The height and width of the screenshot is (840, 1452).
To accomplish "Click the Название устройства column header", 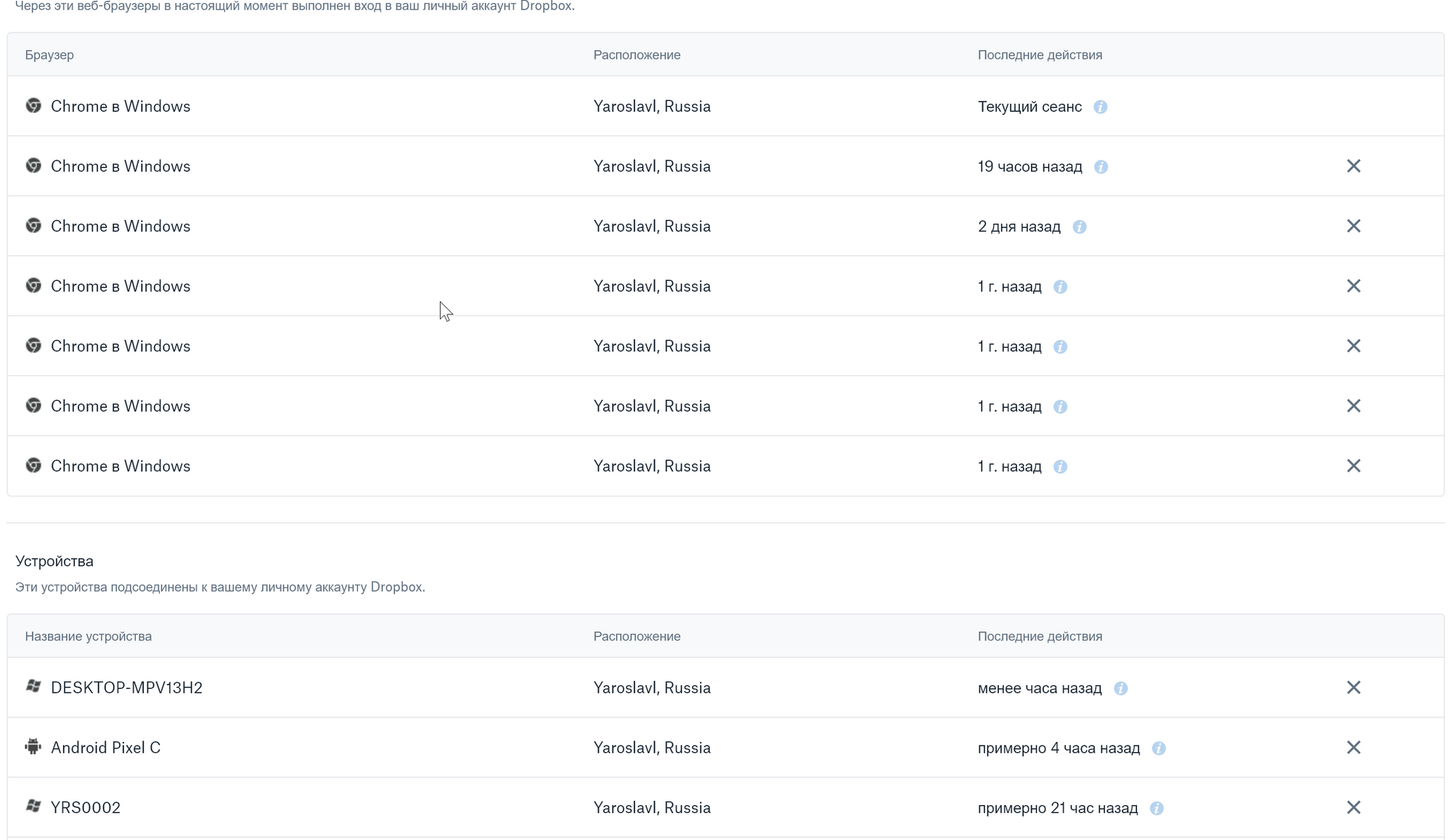I will 89,637.
